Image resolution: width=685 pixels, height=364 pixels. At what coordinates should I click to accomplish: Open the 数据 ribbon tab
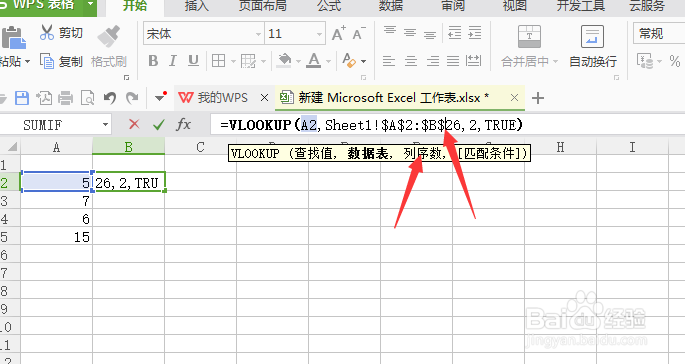[391, 6]
